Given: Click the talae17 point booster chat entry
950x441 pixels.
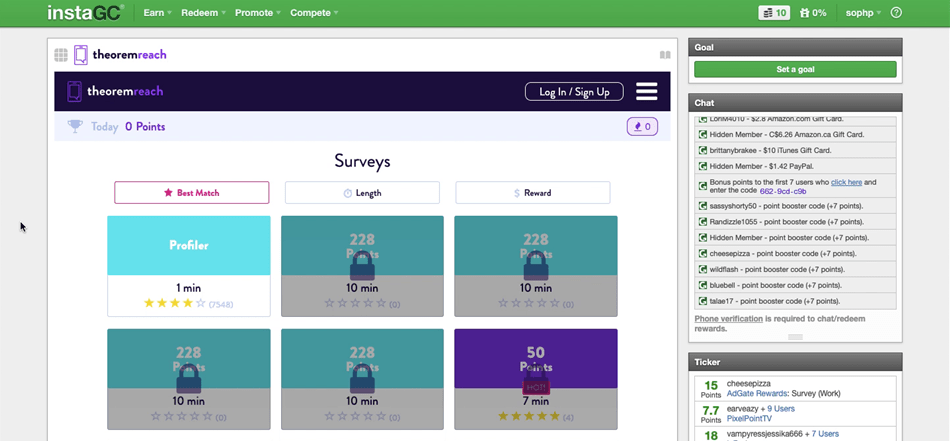Looking at the screenshot, I should pyautogui.click(x=795, y=301).
